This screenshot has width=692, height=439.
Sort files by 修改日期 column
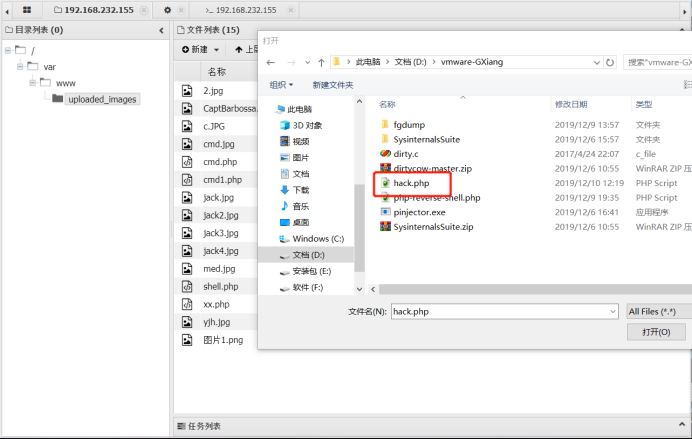pos(571,105)
